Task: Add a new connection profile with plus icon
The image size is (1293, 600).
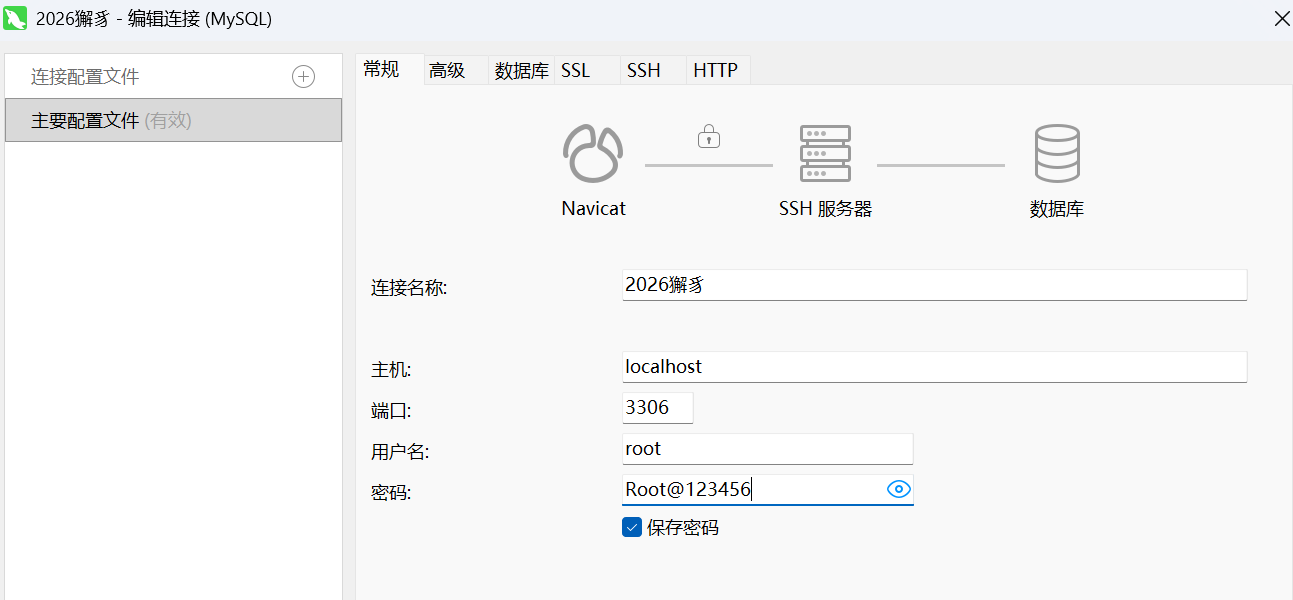Action: [303, 77]
